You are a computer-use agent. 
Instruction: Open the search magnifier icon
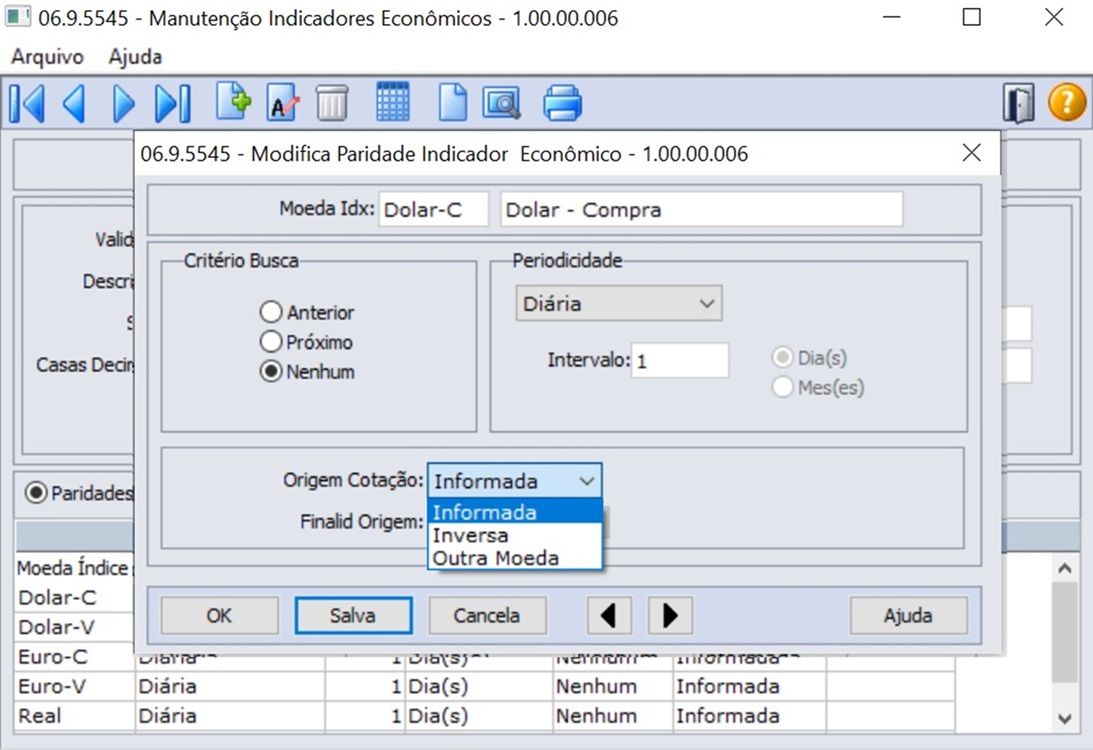click(x=501, y=102)
